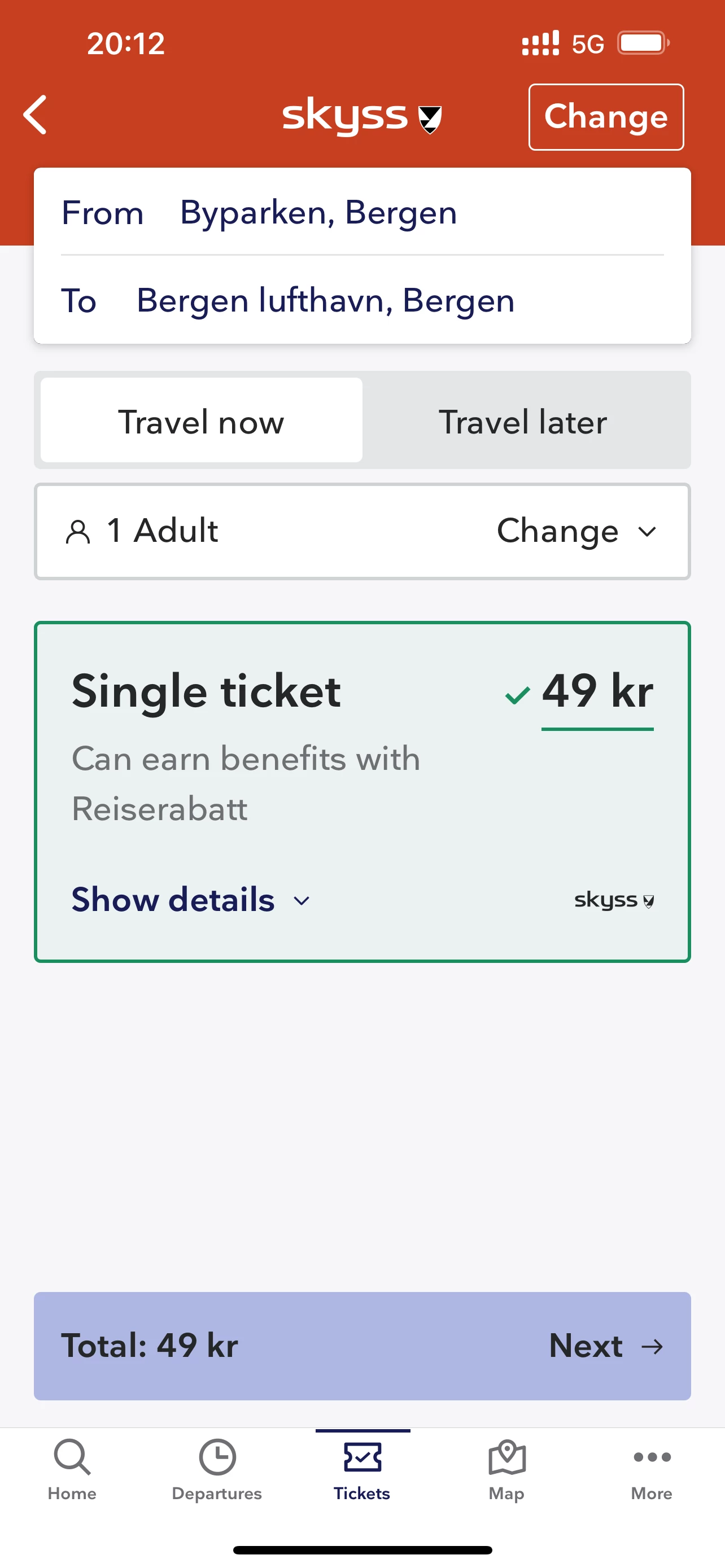Tap the traveller person icon
Image resolution: width=725 pixels, height=1568 pixels.
tap(78, 532)
